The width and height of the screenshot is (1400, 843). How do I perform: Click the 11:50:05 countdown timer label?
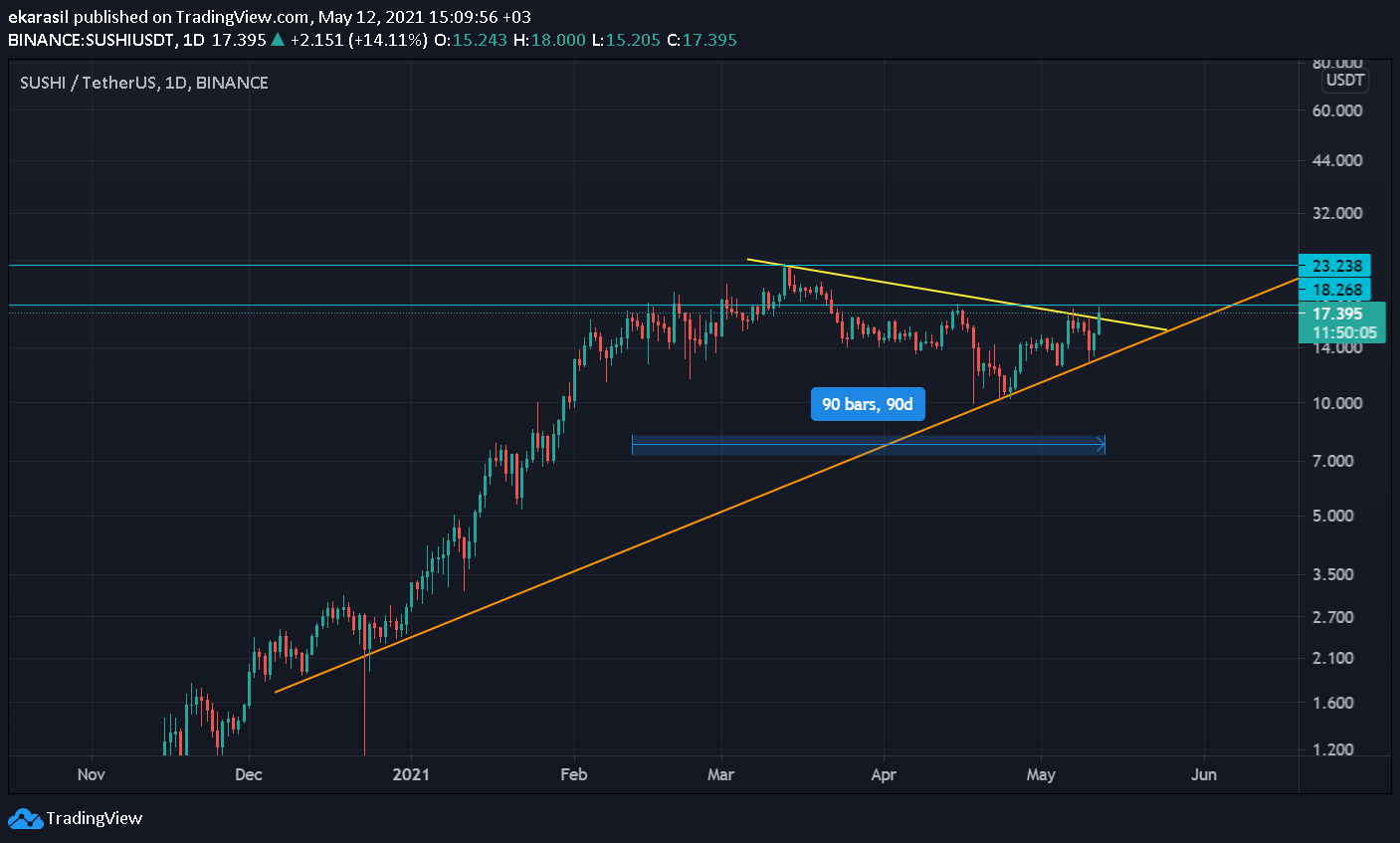(x=1344, y=332)
